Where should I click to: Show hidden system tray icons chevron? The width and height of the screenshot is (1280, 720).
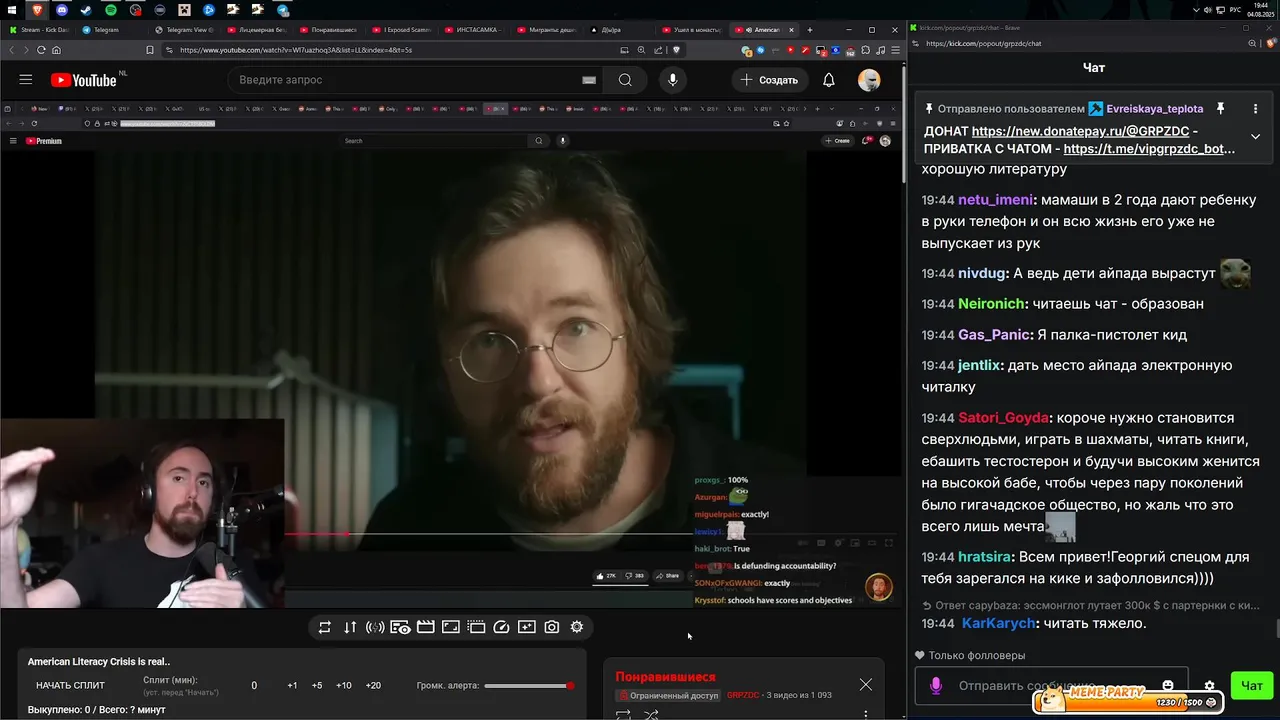point(1197,10)
